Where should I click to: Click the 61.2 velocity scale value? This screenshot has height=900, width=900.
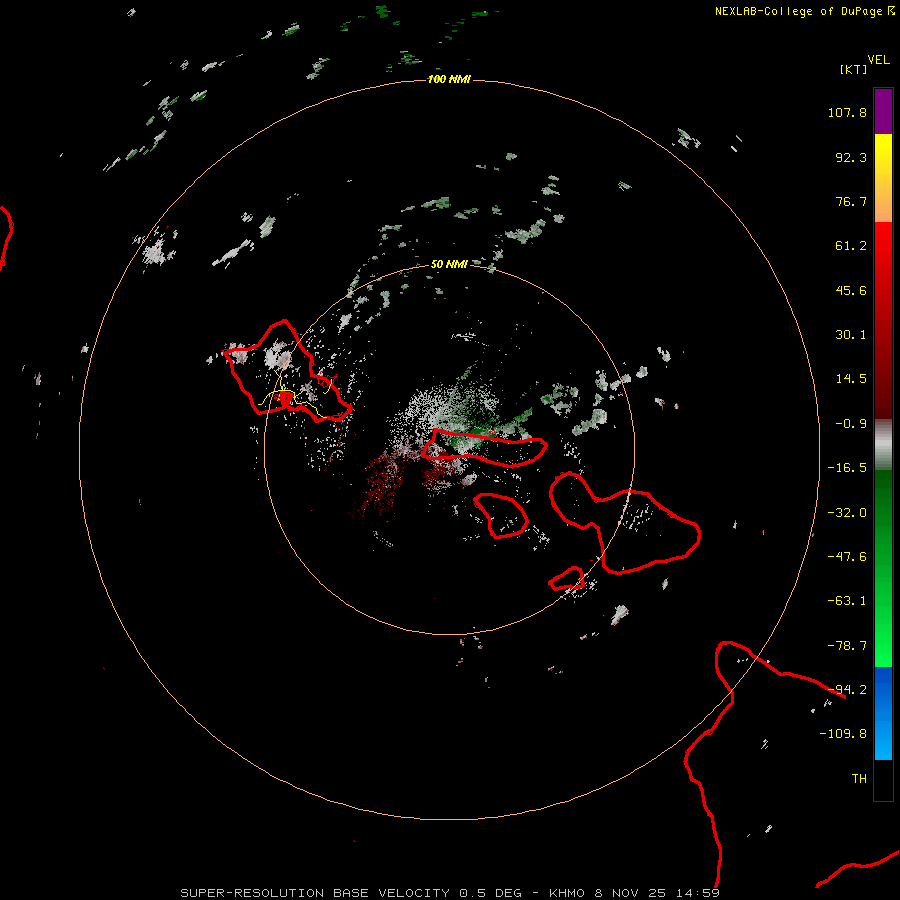(x=851, y=246)
